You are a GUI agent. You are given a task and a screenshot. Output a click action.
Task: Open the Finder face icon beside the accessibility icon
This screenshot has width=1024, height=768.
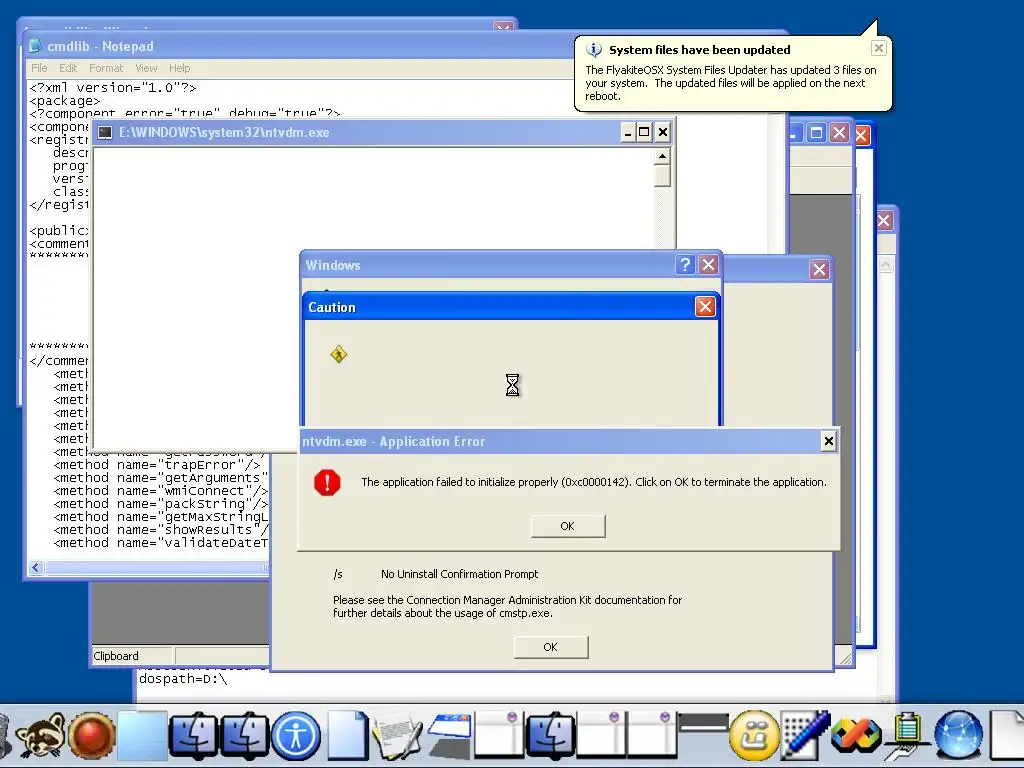244,737
